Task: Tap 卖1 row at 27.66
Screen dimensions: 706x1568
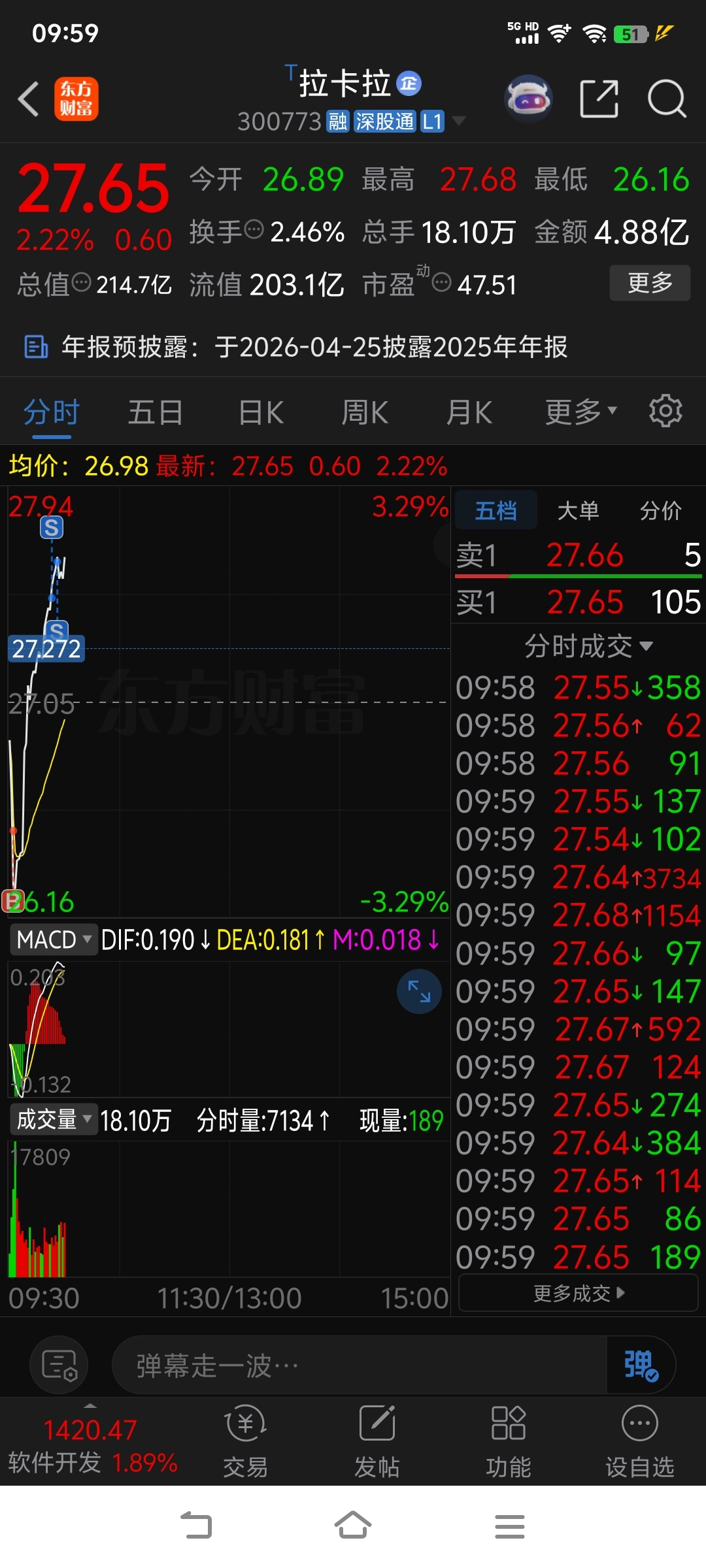Action: [579, 555]
